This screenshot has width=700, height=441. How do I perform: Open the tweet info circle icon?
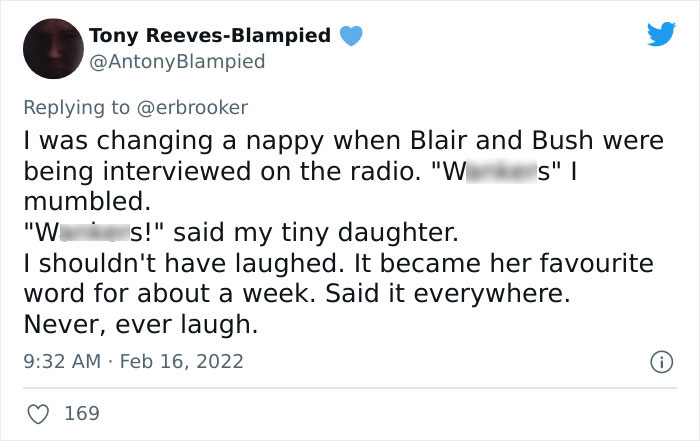click(661, 362)
